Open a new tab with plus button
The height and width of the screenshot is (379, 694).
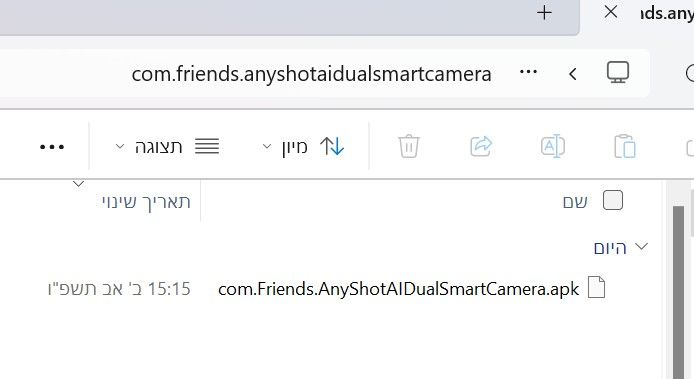point(544,13)
